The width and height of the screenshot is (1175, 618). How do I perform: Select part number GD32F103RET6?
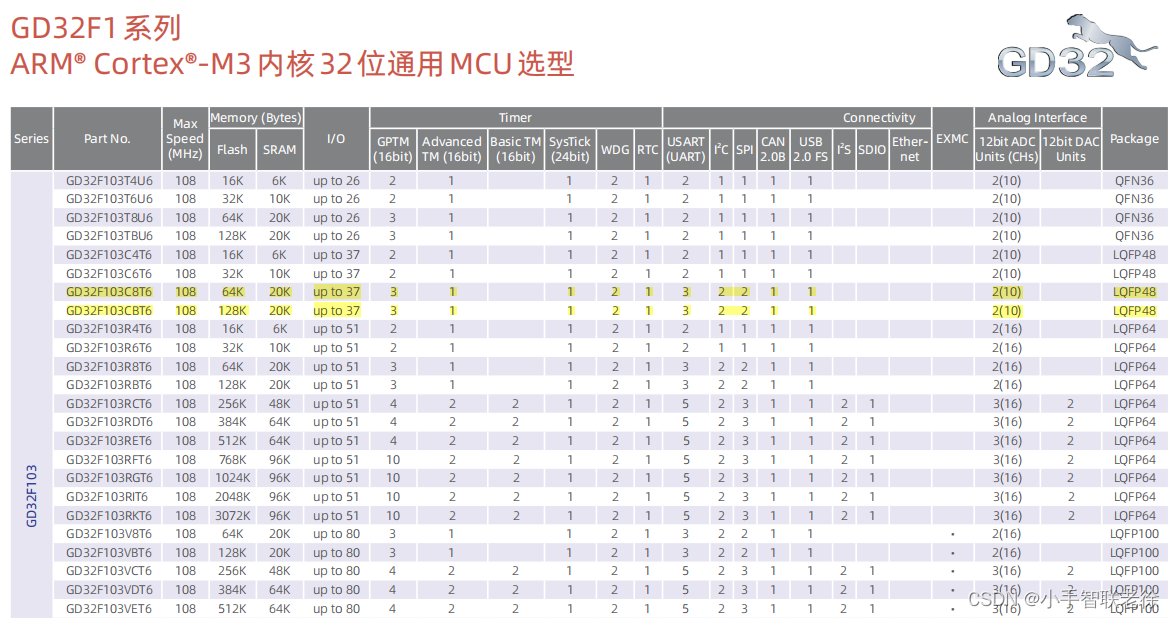(109, 440)
